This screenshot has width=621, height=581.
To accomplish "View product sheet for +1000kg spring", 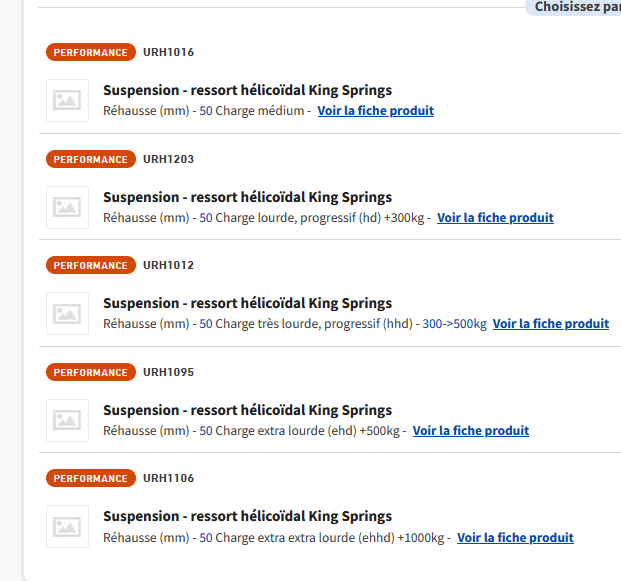I will tap(515, 538).
